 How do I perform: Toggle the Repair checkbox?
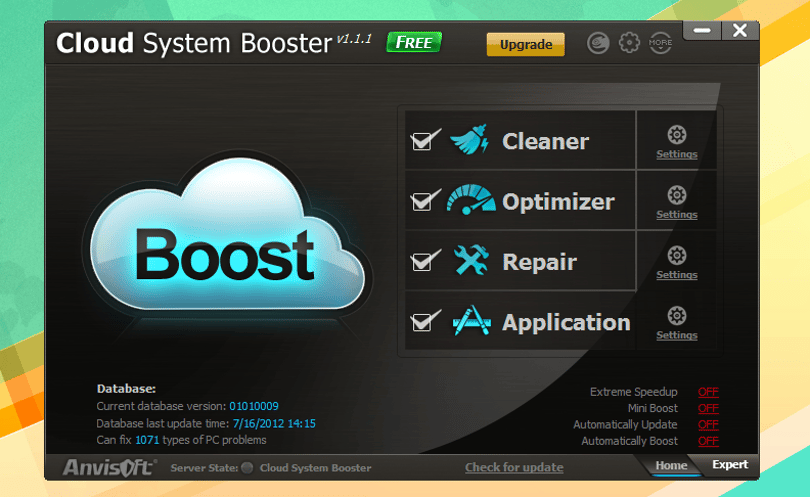(x=423, y=261)
